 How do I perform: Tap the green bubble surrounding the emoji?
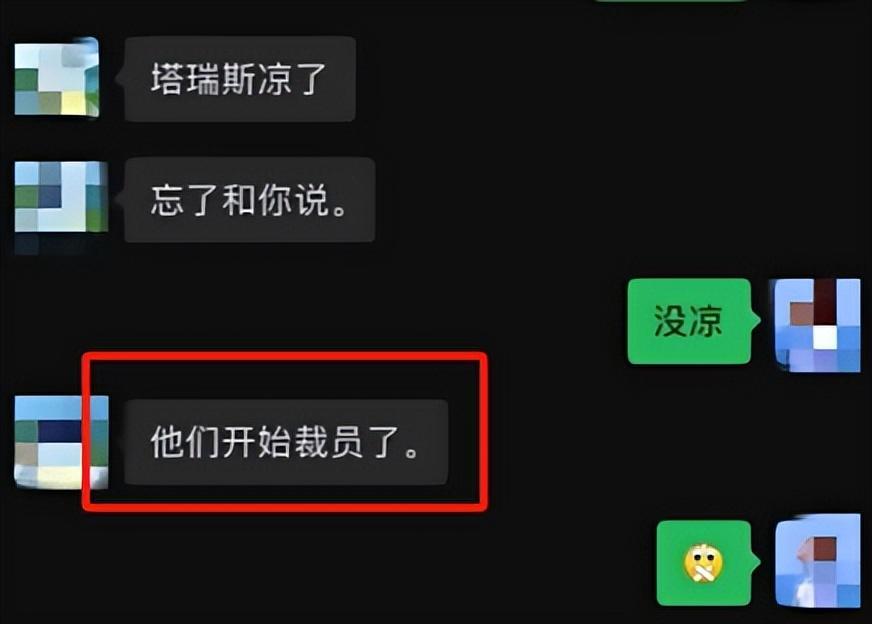coord(704,563)
